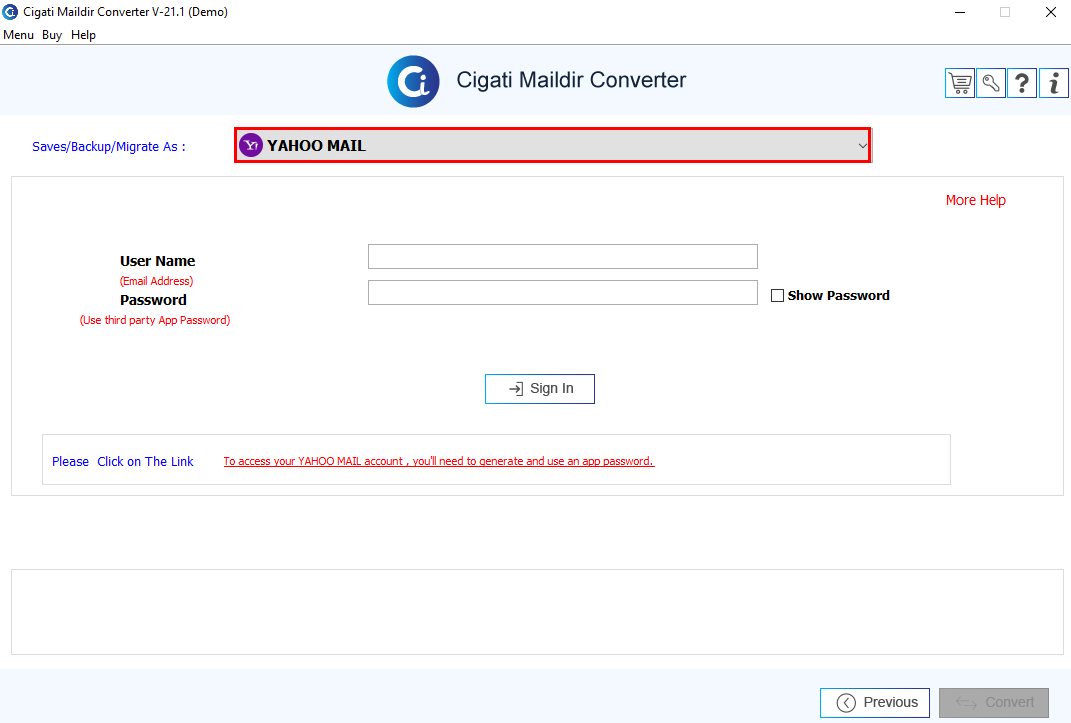
Task: Open the Menu menu
Action: [x=18, y=35]
